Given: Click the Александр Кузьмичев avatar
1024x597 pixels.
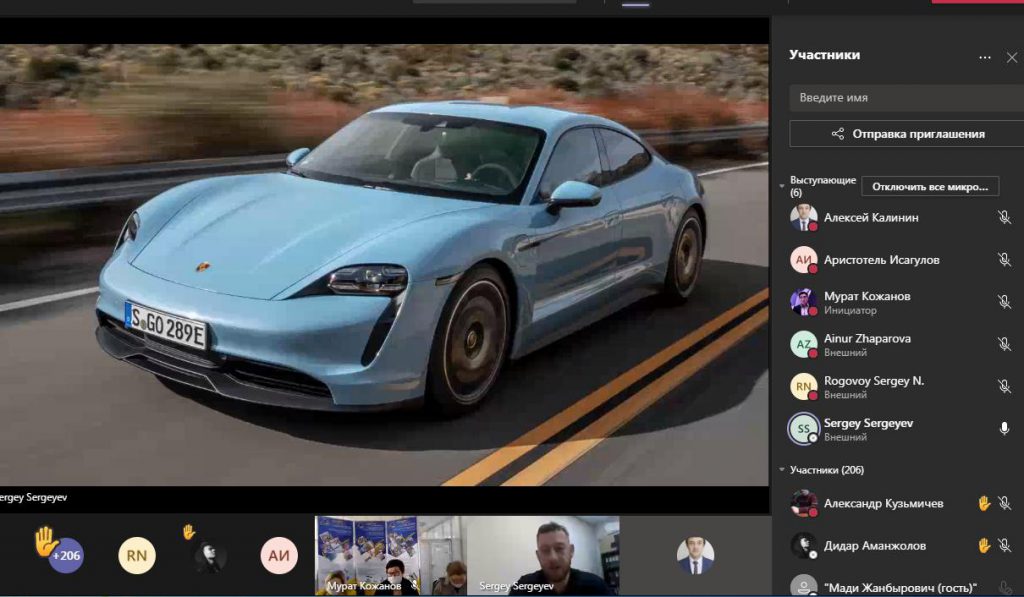Looking at the screenshot, I should (804, 504).
